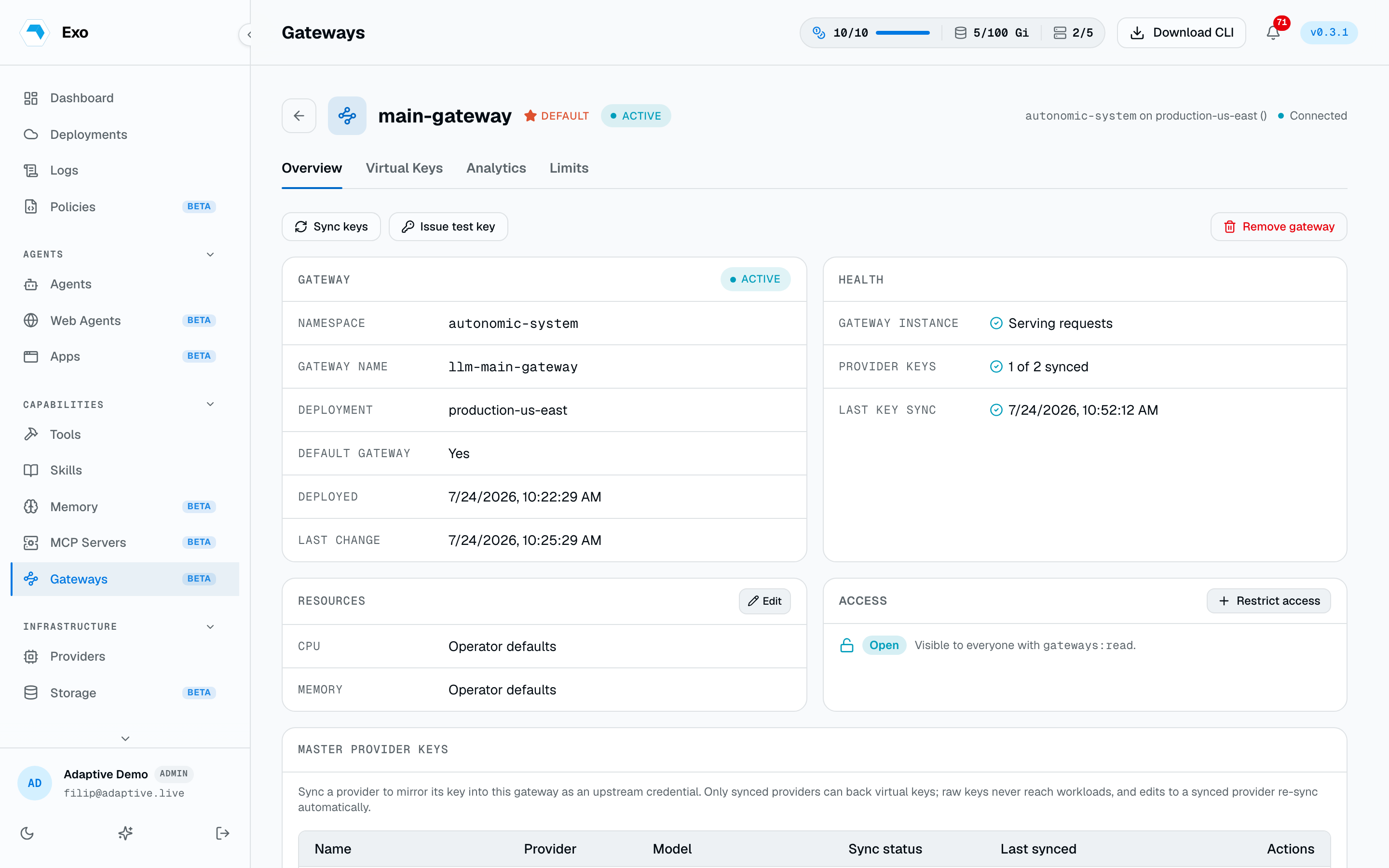Go back with the arrow button
Image resolution: width=1389 pixels, height=868 pixels.
tap(299, 116)
